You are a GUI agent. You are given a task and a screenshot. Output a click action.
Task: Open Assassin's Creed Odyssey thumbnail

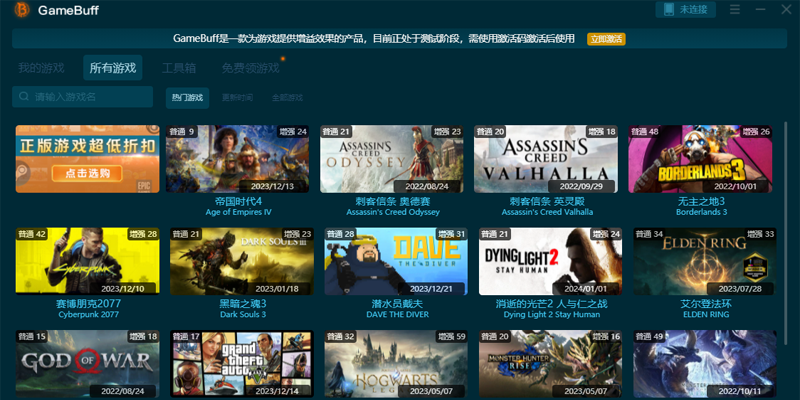392,159
